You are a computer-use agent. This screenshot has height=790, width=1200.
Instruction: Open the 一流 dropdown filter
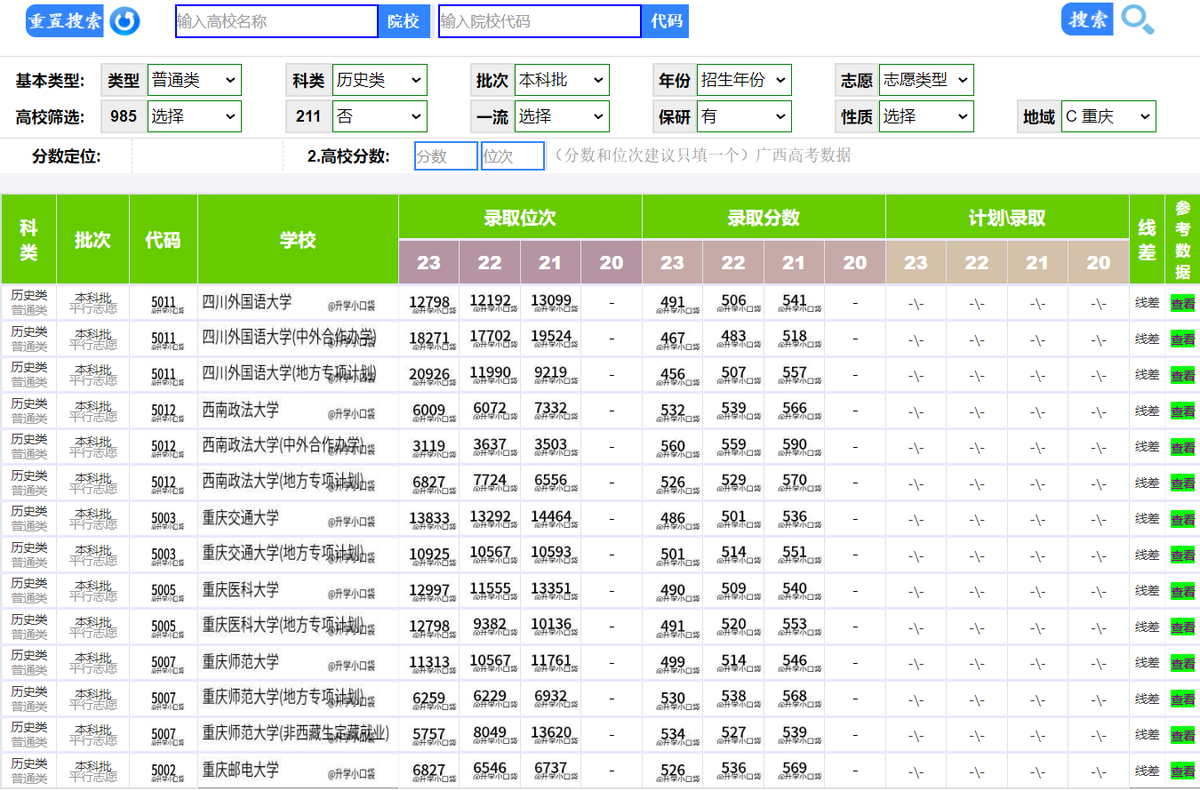pyautogui.click(x=562, y=116)
